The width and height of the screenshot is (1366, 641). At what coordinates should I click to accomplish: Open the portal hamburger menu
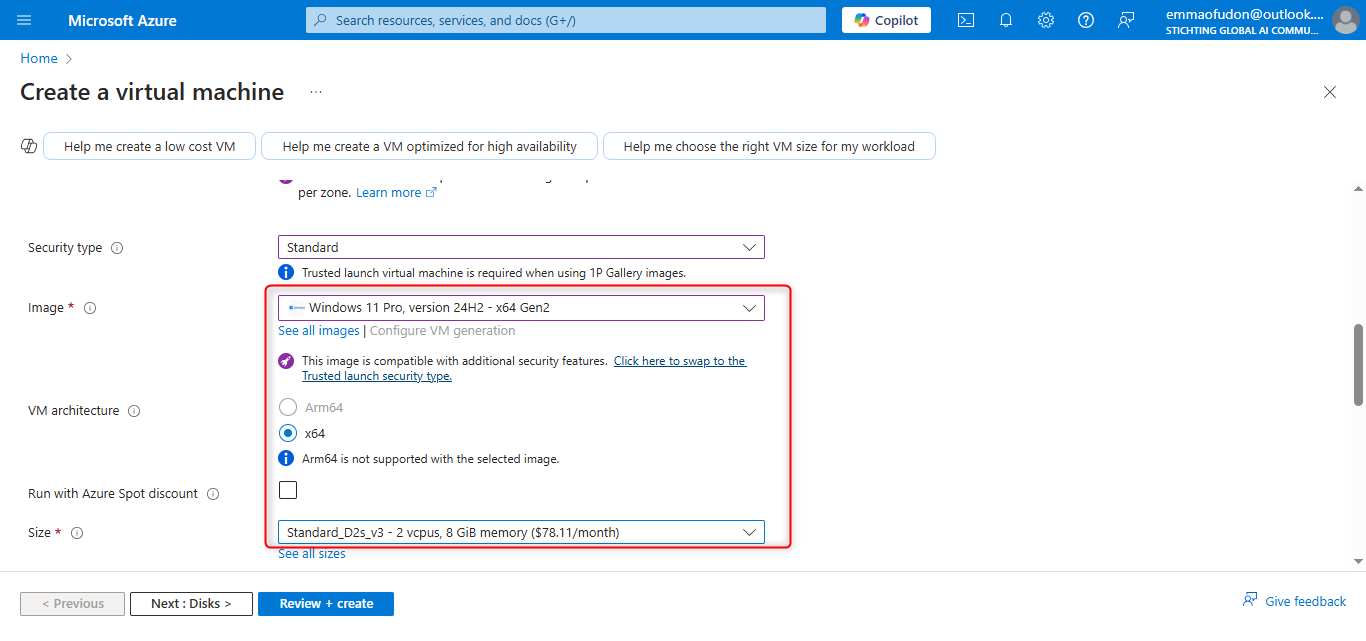[25, 20]
